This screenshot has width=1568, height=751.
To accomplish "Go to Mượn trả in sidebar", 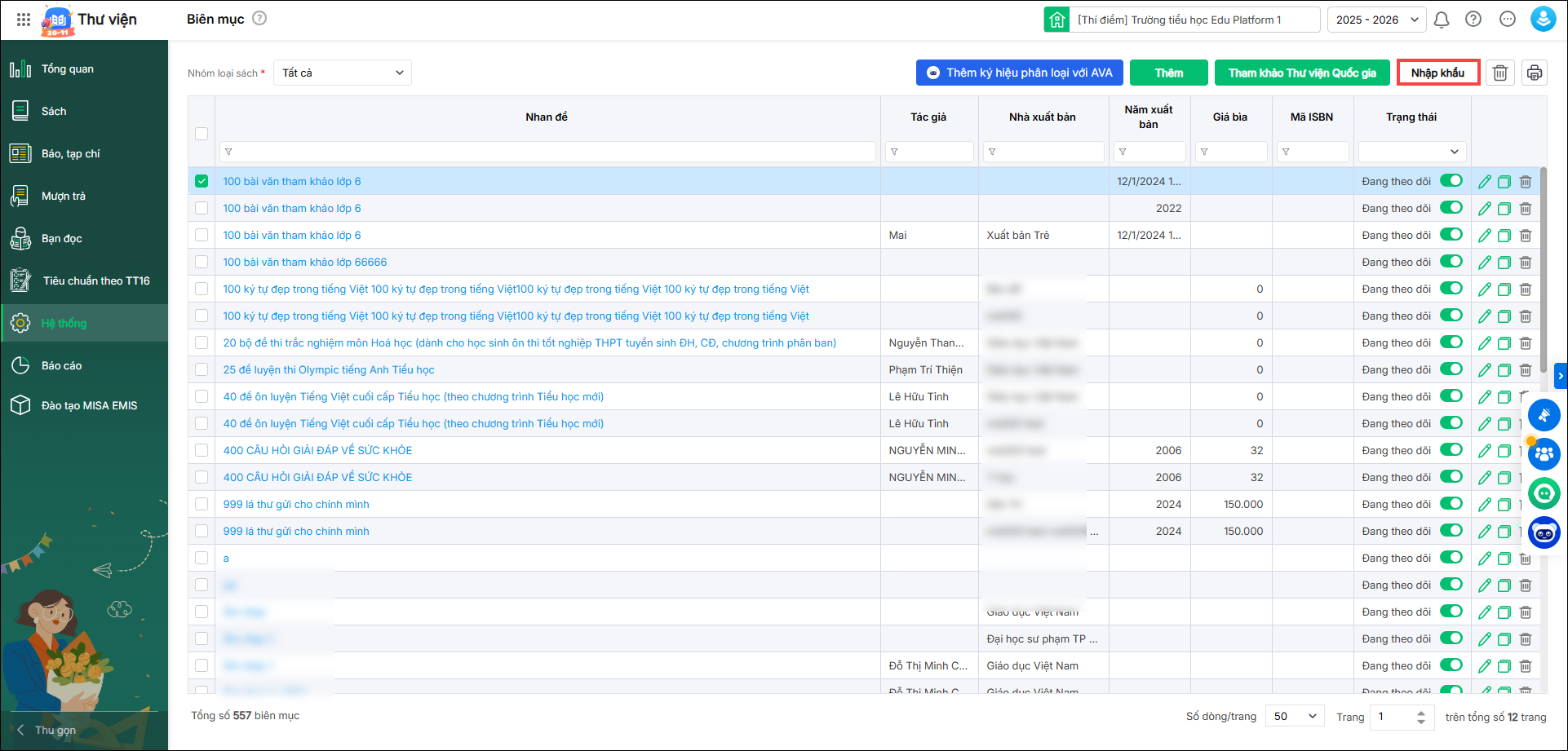I will coord(64,196).
